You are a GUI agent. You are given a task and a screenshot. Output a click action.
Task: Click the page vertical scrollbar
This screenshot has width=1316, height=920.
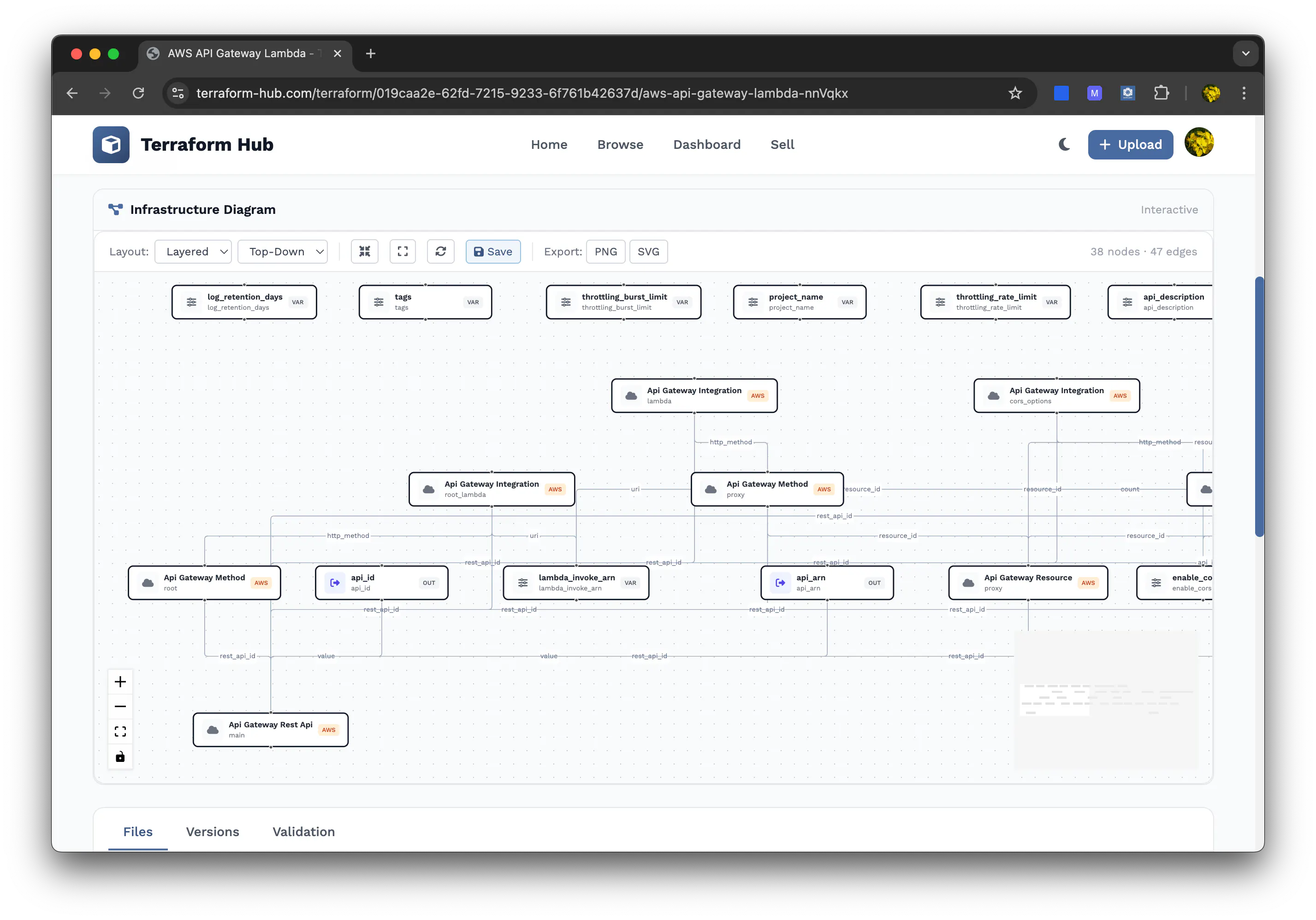1259,407
